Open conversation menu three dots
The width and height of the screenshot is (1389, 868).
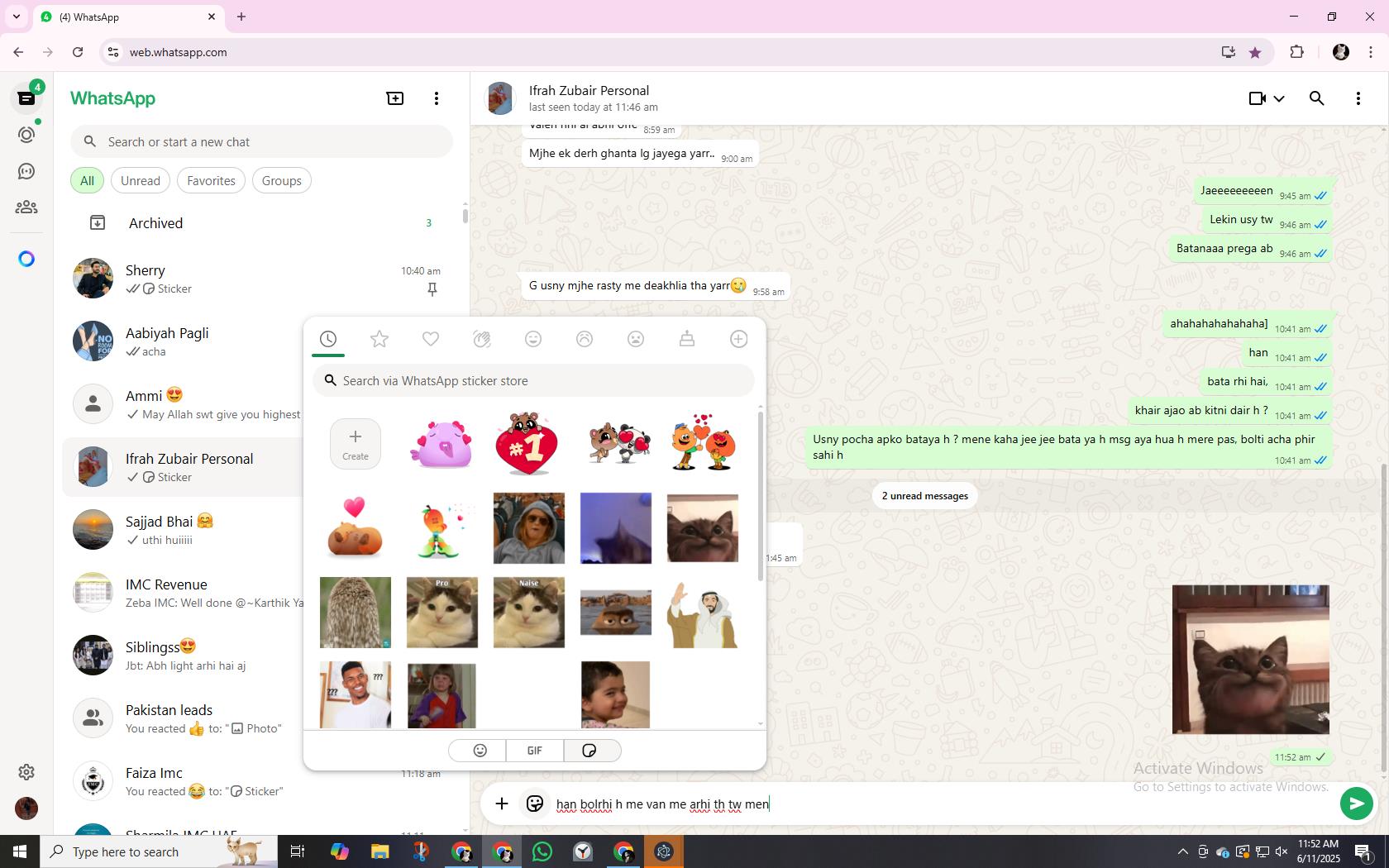click(1358, 98)
